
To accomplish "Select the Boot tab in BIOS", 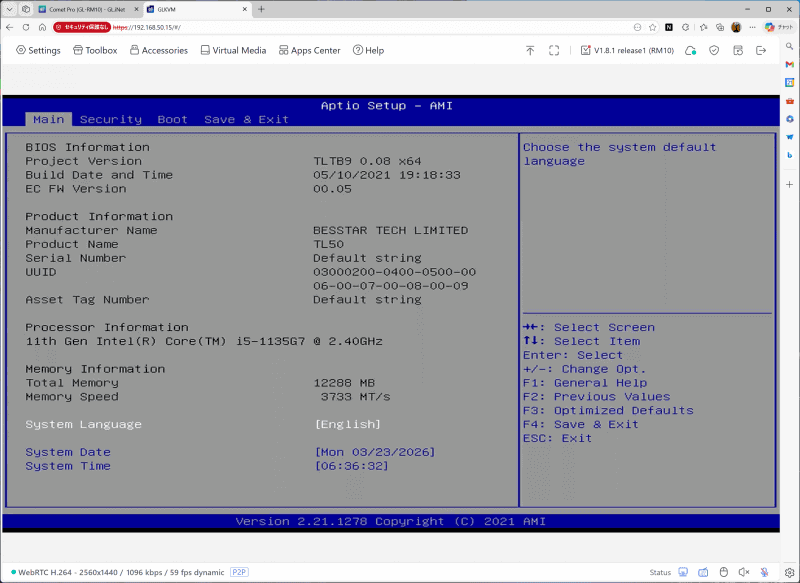I will tap(172, 119).
